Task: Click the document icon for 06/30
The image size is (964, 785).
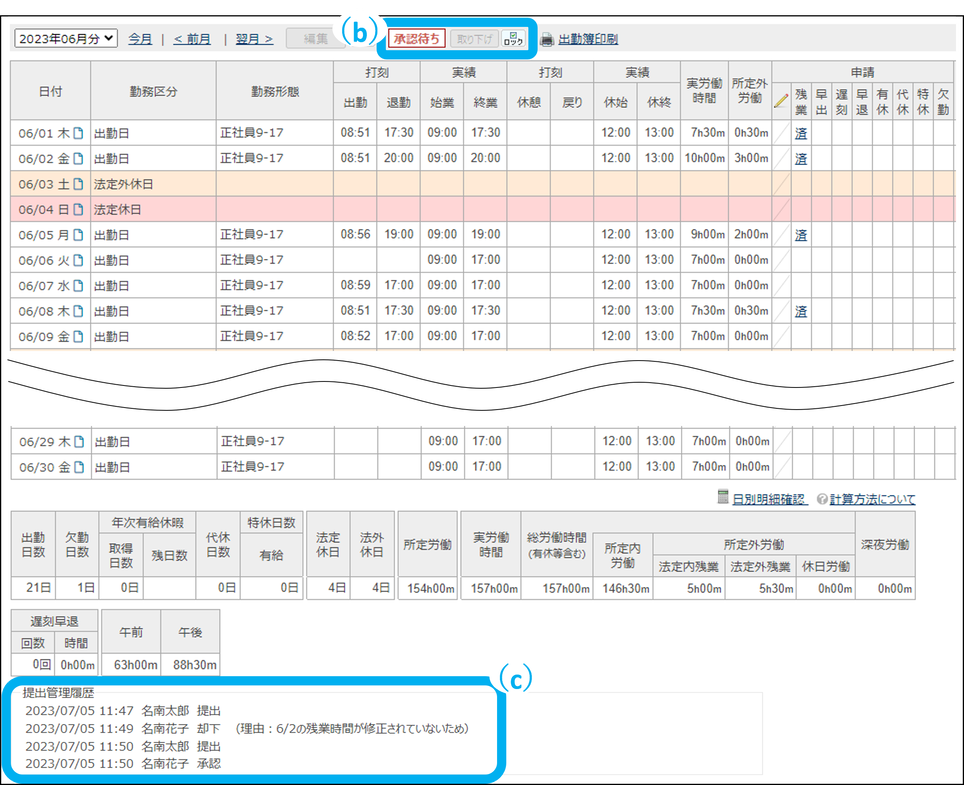Action: [x=79, y=467]
